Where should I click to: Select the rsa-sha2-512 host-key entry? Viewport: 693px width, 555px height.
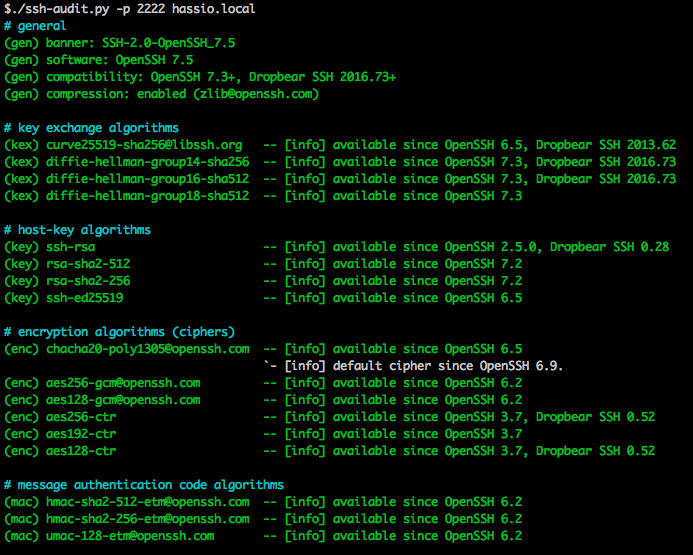click(x=263, y=264)
